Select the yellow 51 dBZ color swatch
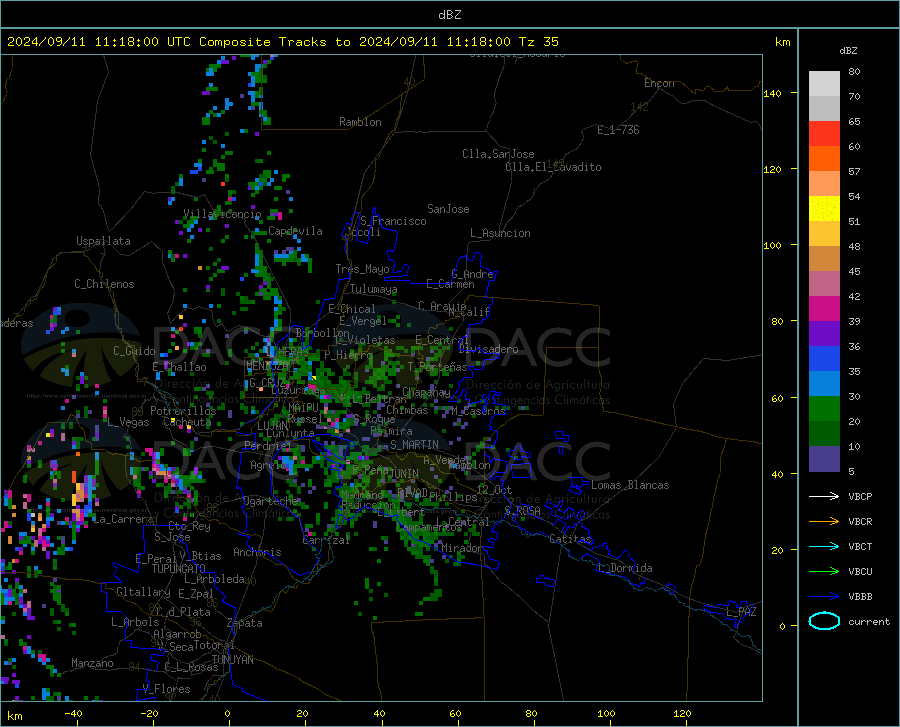Viewport: 900px width, 727px height. click(824, 209)
